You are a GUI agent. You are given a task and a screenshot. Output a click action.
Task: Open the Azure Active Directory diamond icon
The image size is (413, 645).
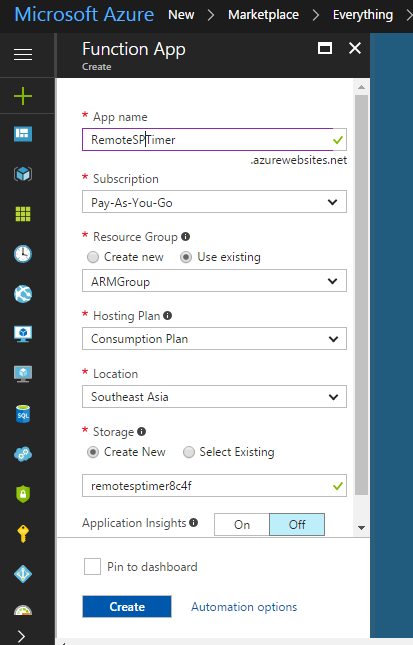23,574
